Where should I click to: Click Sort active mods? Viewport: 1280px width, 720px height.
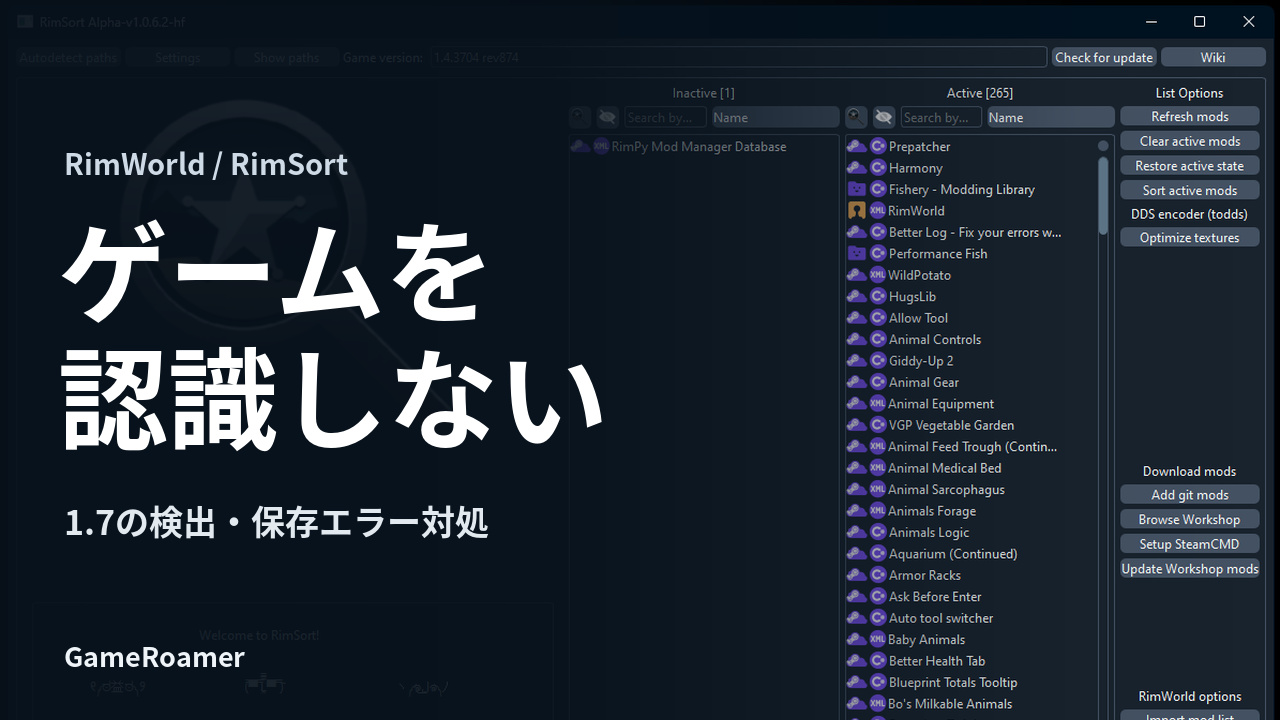tap(1190, 190)
